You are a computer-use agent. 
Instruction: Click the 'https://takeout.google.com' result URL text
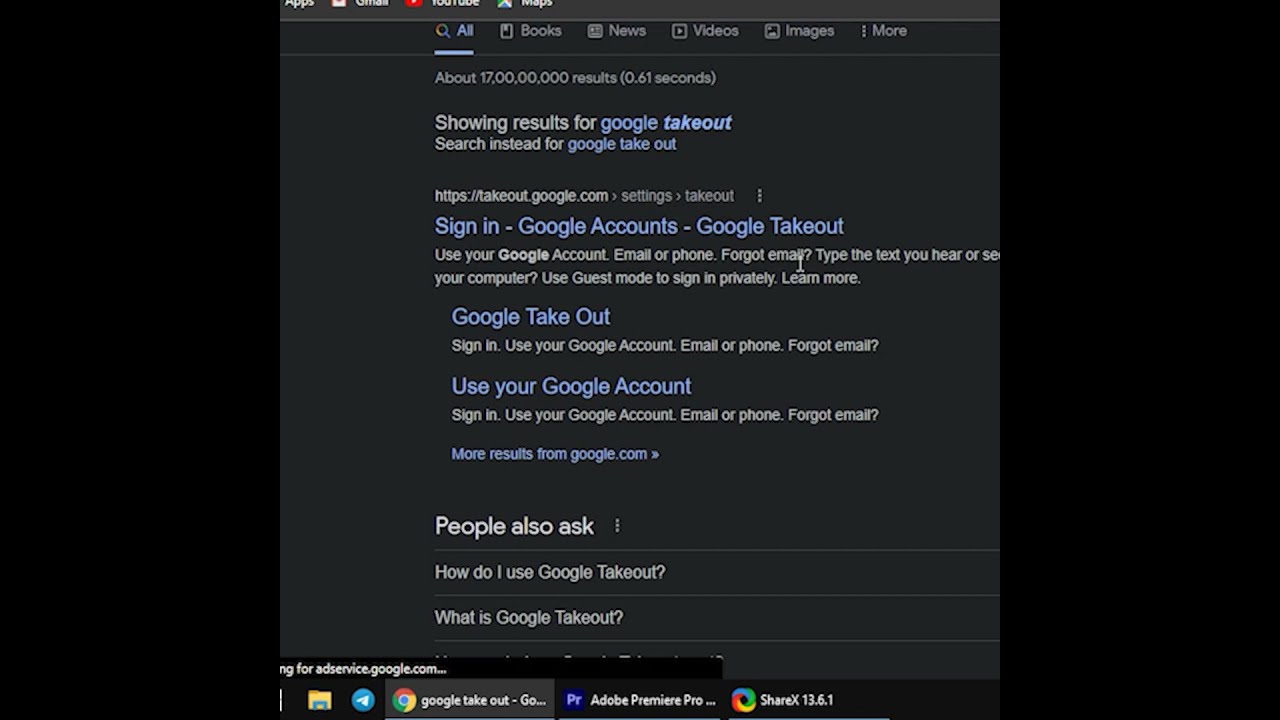coord(521,196)
